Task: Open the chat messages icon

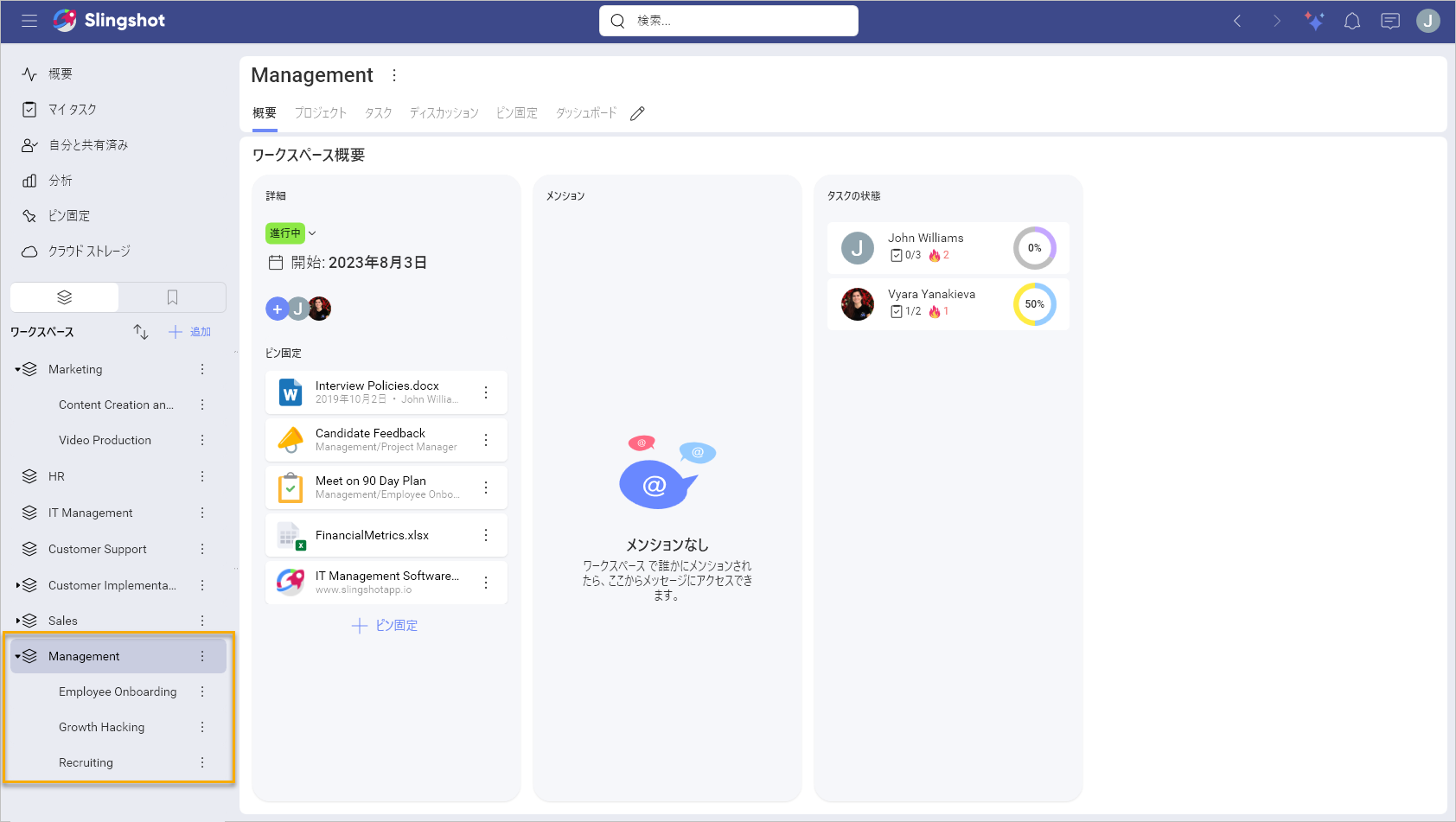Action: (x=1390, y=21)
